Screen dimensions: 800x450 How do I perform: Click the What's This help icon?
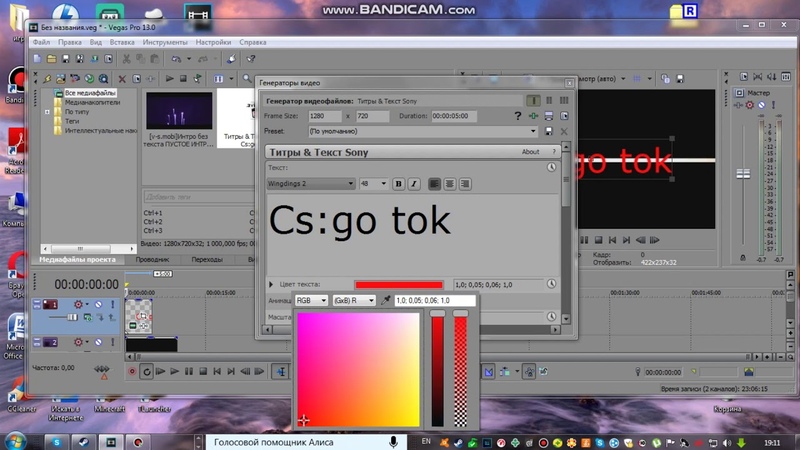coord(251,59)
